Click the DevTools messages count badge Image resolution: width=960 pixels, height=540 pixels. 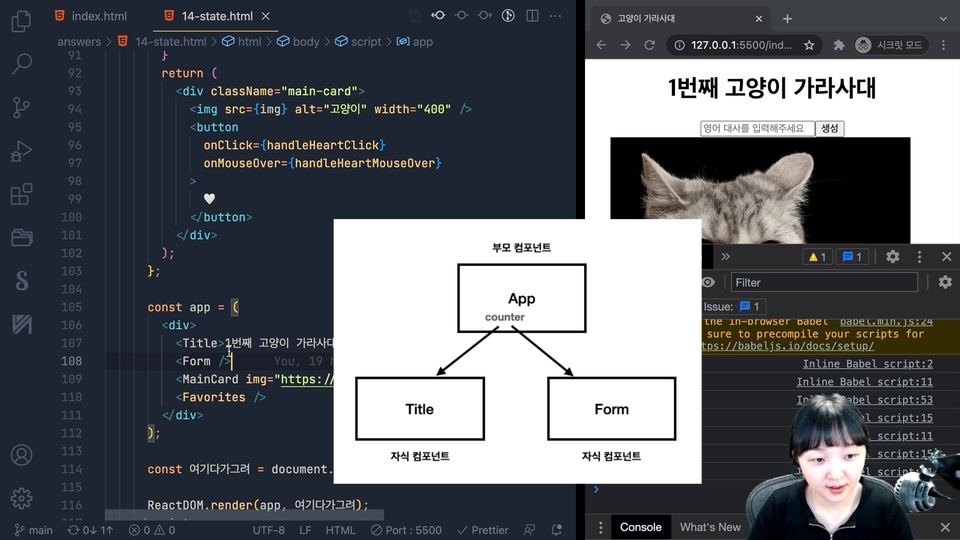(852, 257)
